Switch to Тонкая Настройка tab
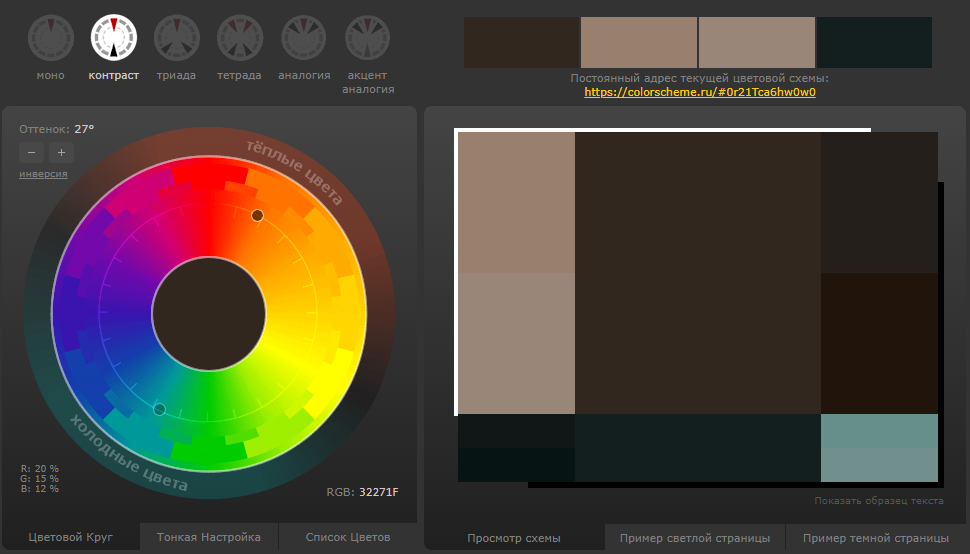Screen dimensions: 970x554 [x=208, y=537]
